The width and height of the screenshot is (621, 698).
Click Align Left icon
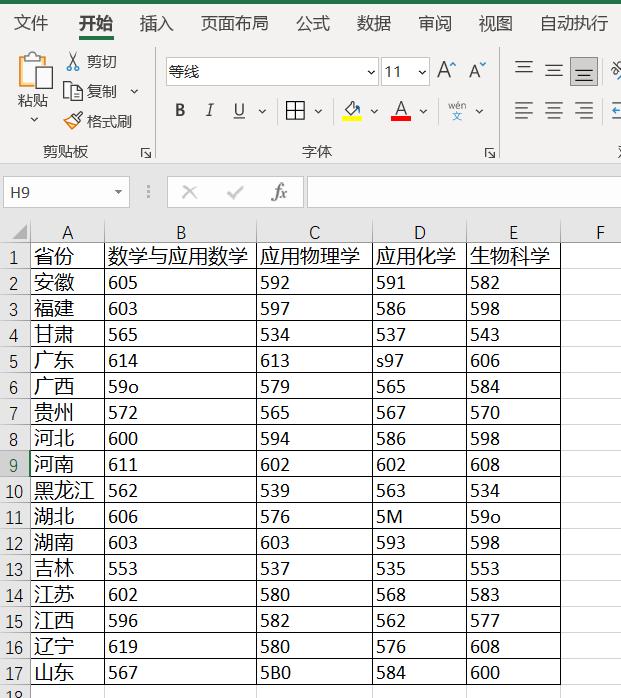[x=524, y=110]
